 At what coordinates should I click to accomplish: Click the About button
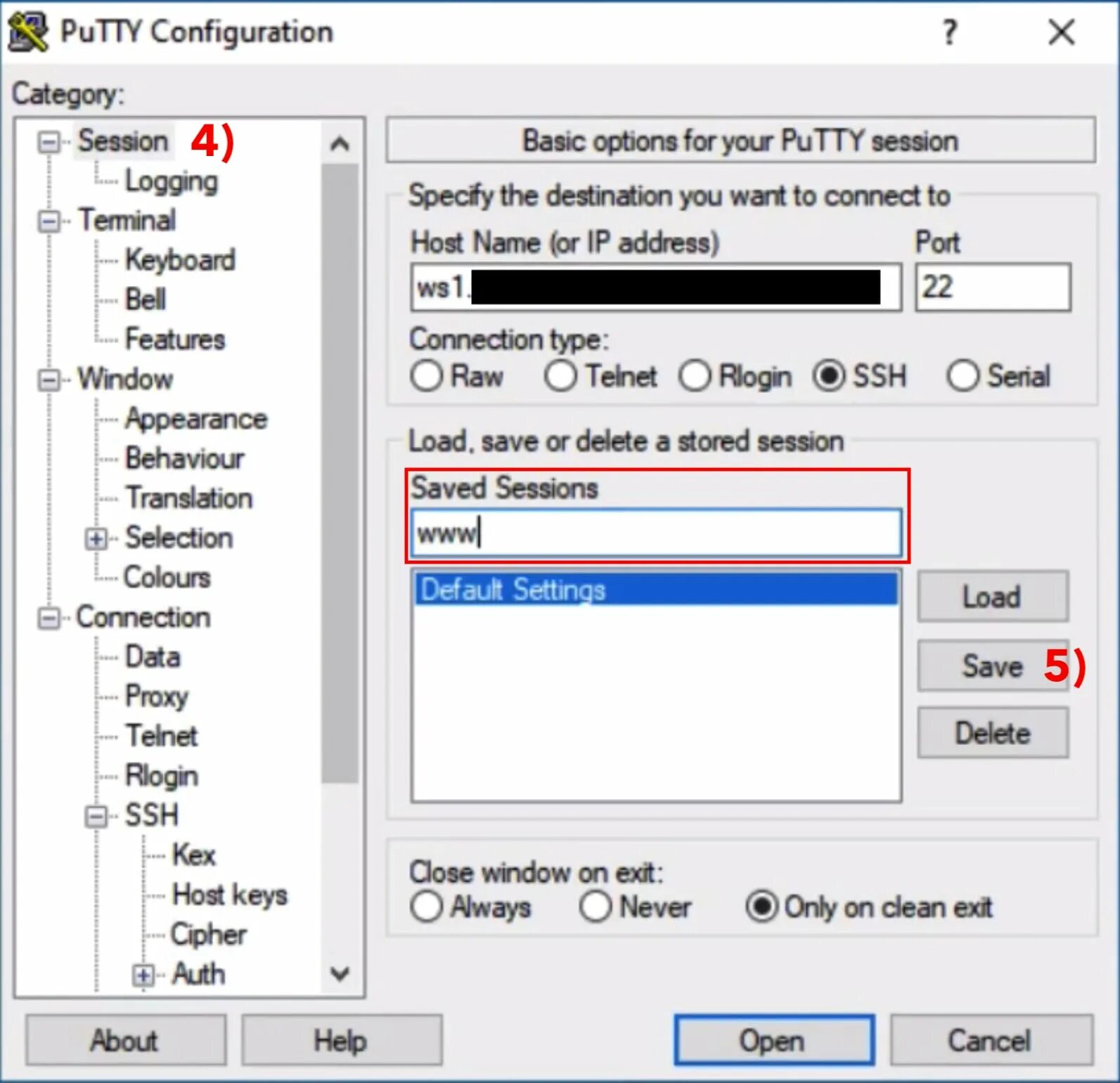[x=125, y=1041]
